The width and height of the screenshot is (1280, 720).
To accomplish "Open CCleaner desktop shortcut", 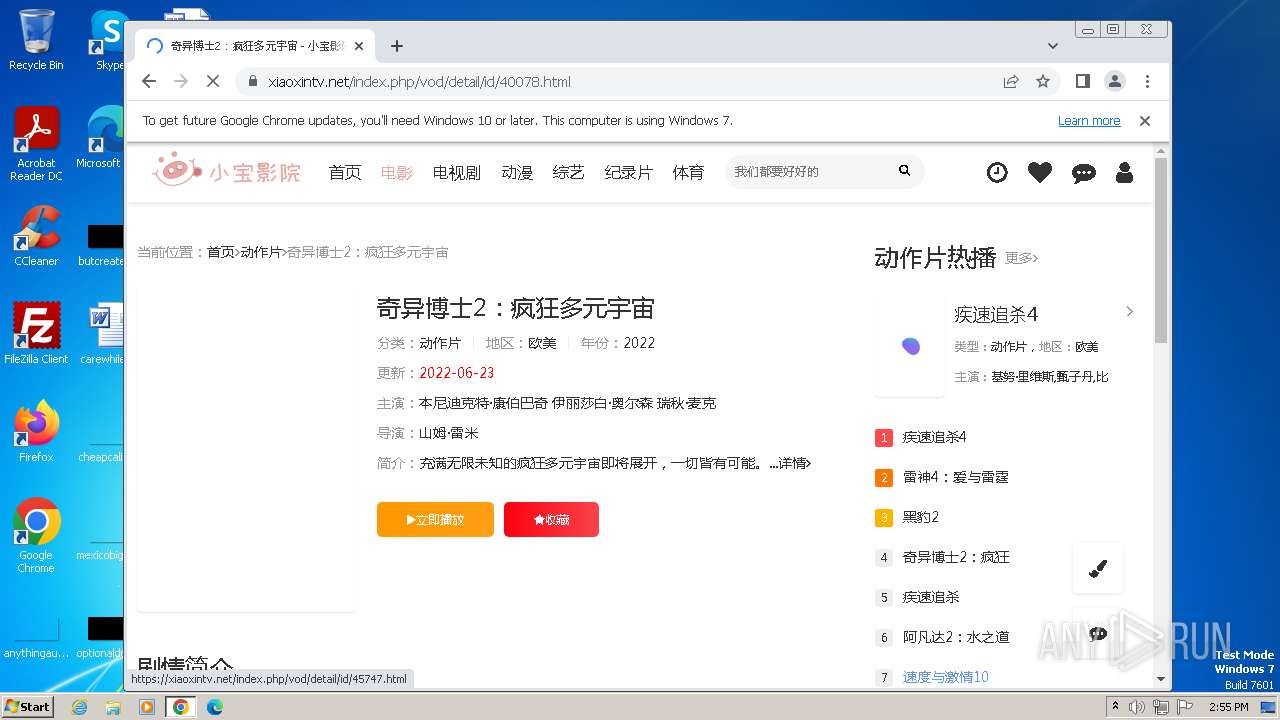I will (36, 236).
